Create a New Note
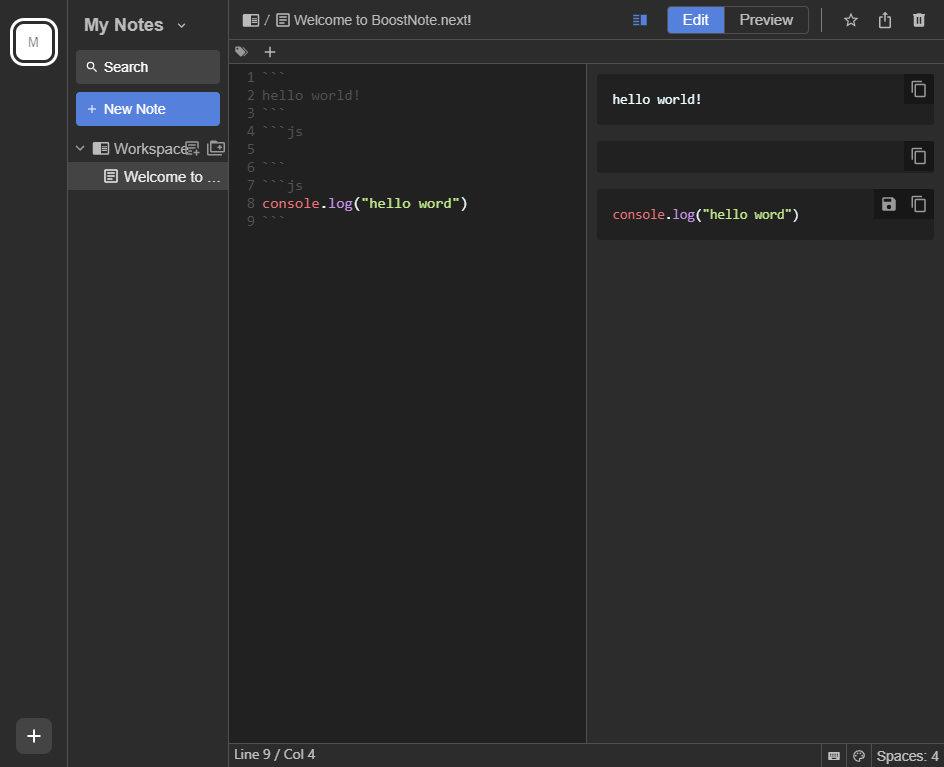The width and height of the screenshot is (944, 767). click(x=148, y=109)
